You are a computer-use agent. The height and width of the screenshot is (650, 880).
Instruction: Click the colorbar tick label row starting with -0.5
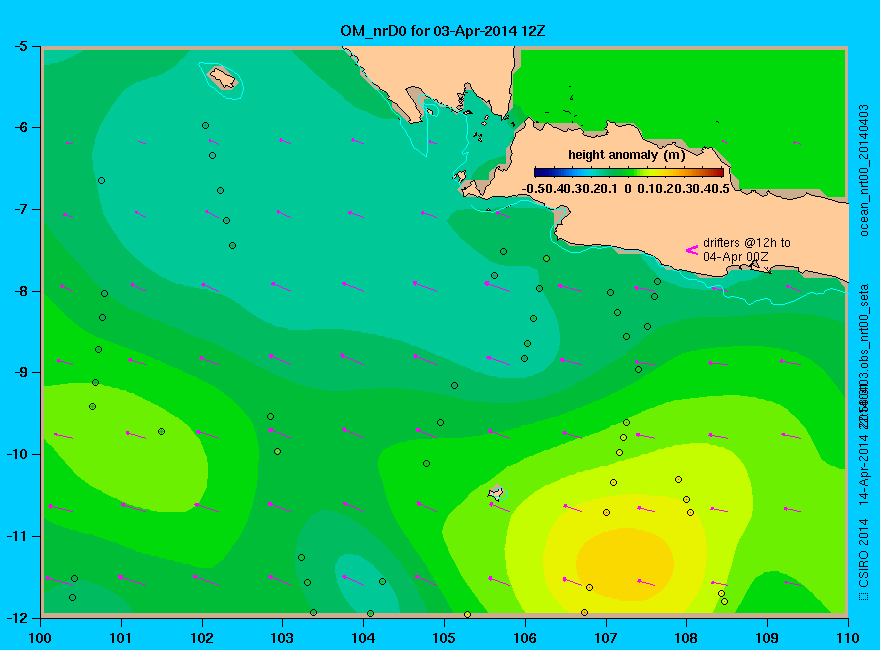coord(625,189)
